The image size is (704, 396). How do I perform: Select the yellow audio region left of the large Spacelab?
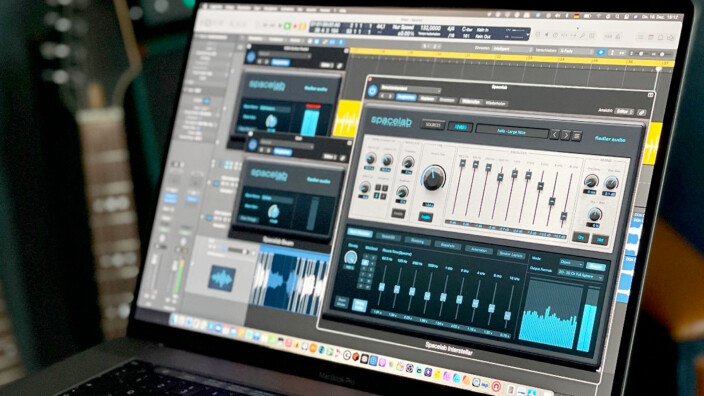[348, 119]
